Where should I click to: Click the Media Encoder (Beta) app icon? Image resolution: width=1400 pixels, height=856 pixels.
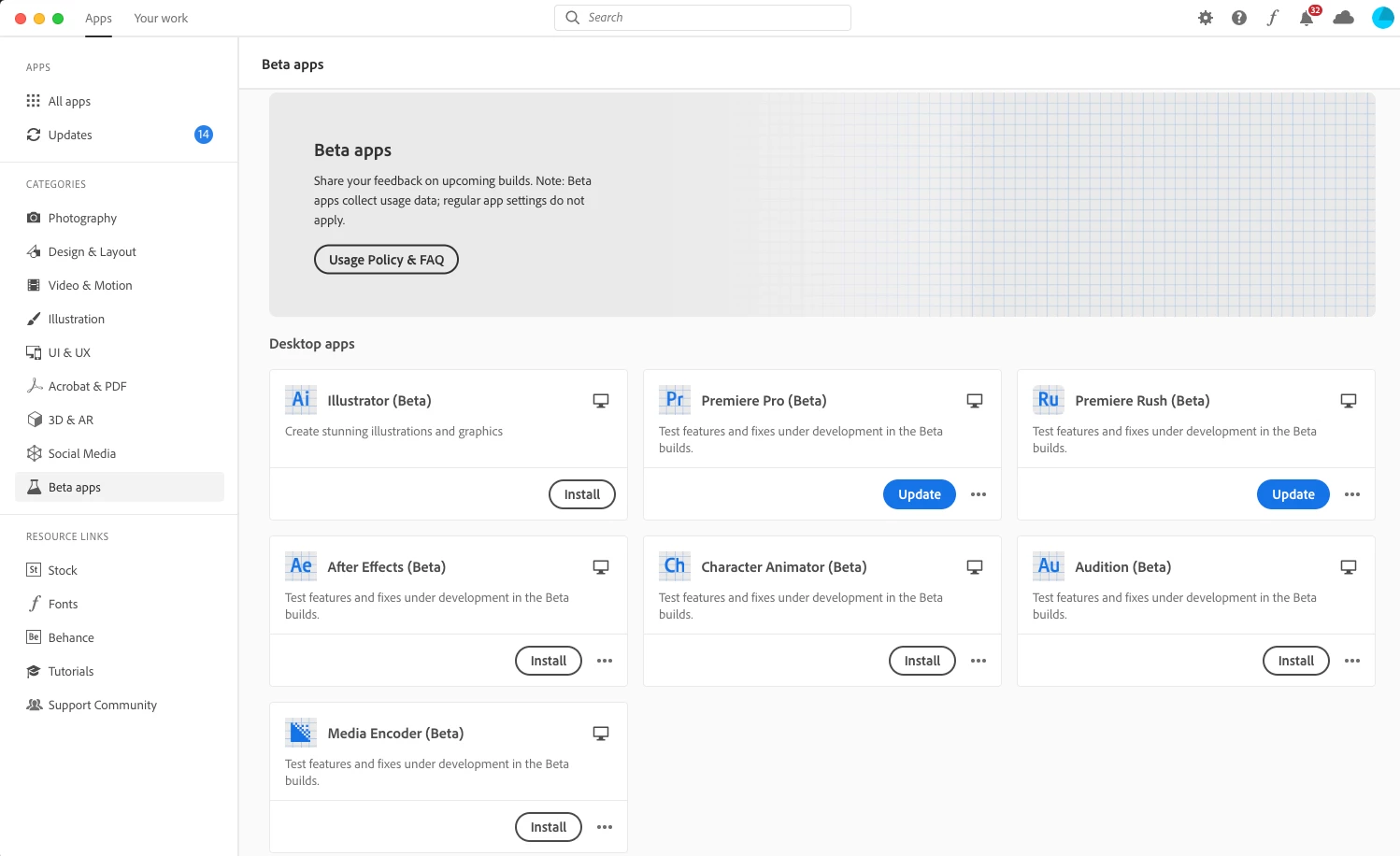click(x=301, y=733)
